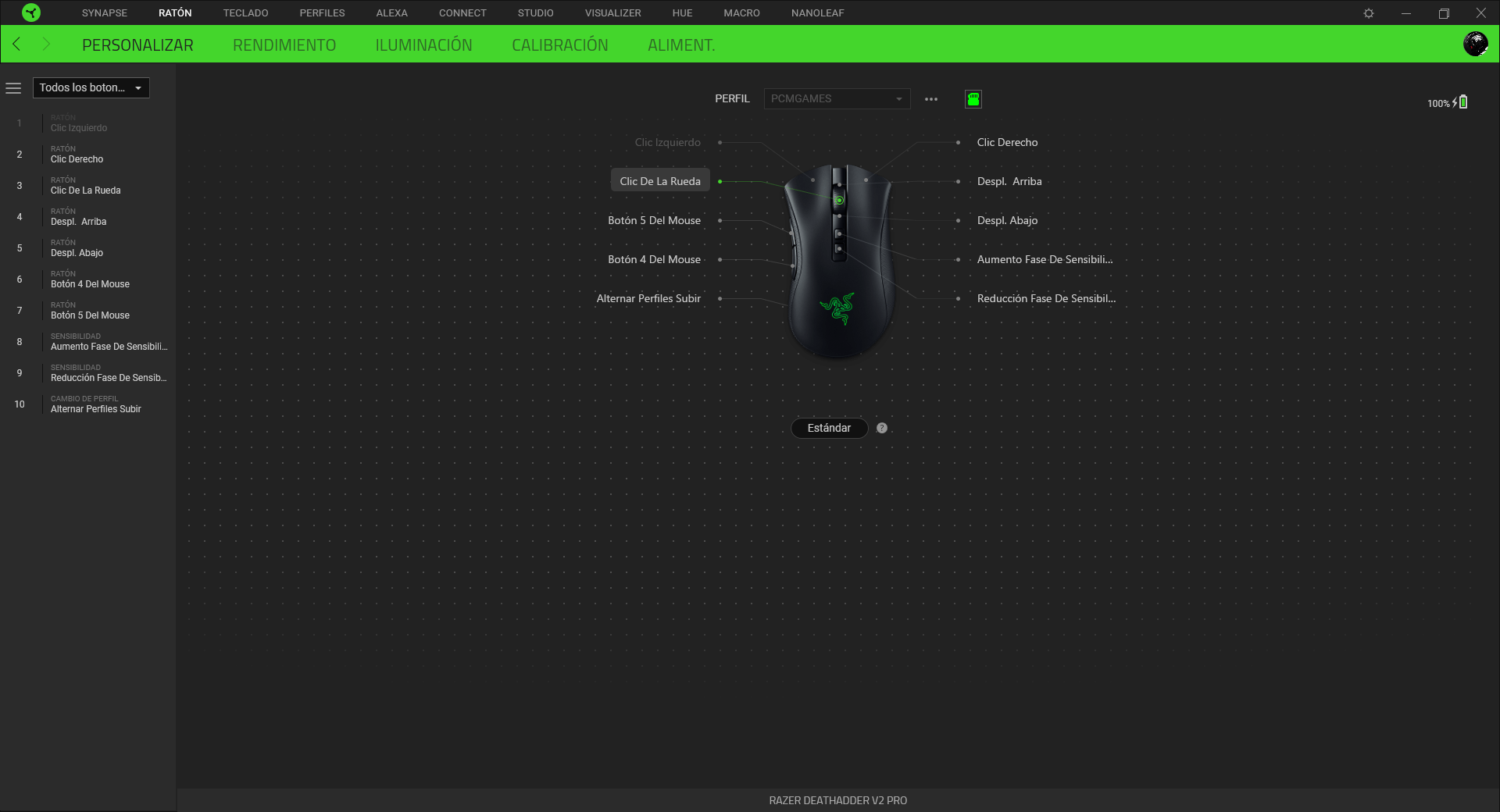
Task: Open the VISUALIZER tab
Action: point(613,13)
